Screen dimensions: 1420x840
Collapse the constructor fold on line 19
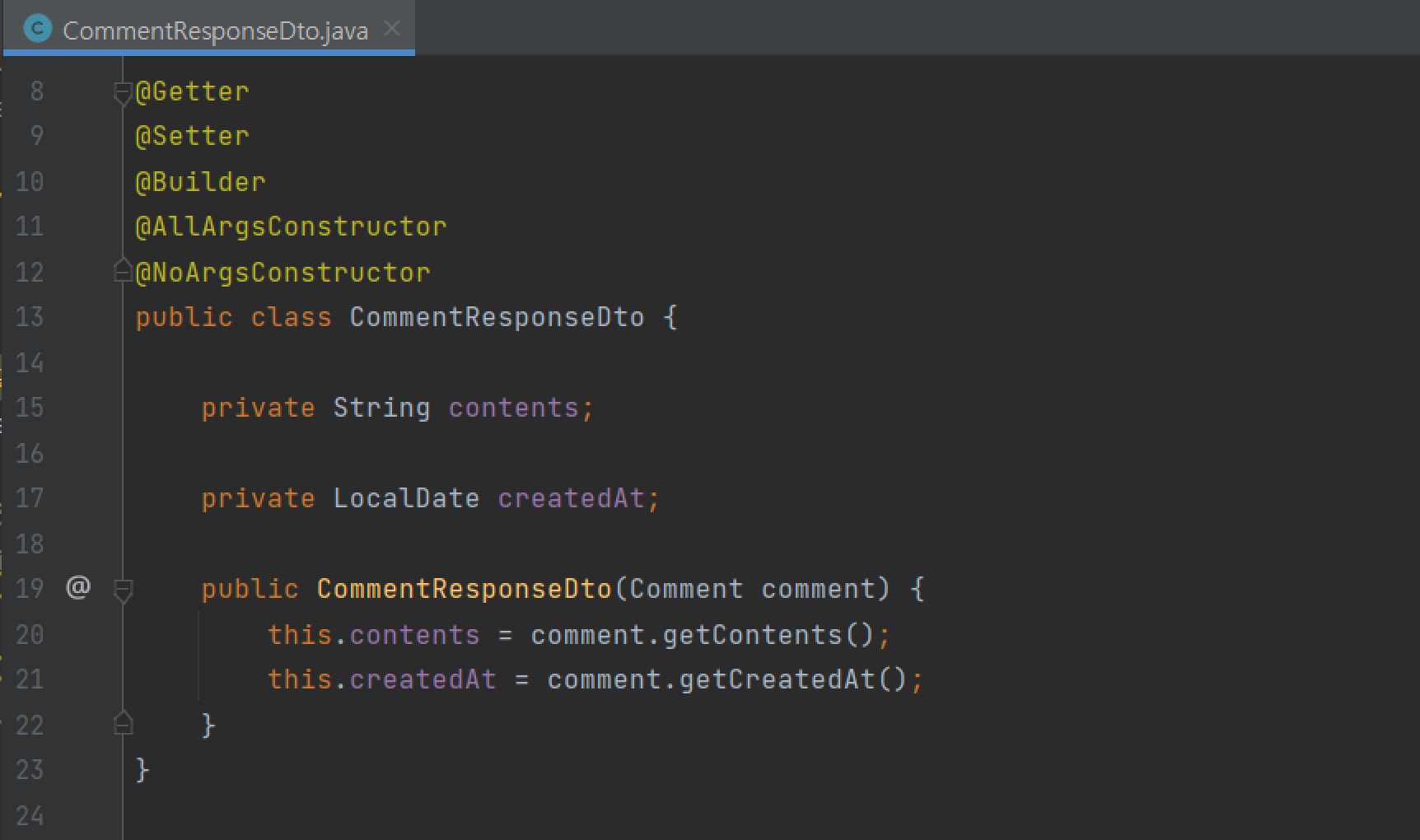click(x=123, y=590)
